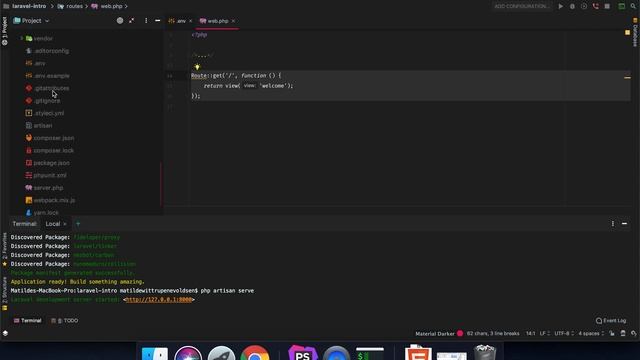Hide the Terminal panel with minus icon
640x360 pixels.
point(624,224)
